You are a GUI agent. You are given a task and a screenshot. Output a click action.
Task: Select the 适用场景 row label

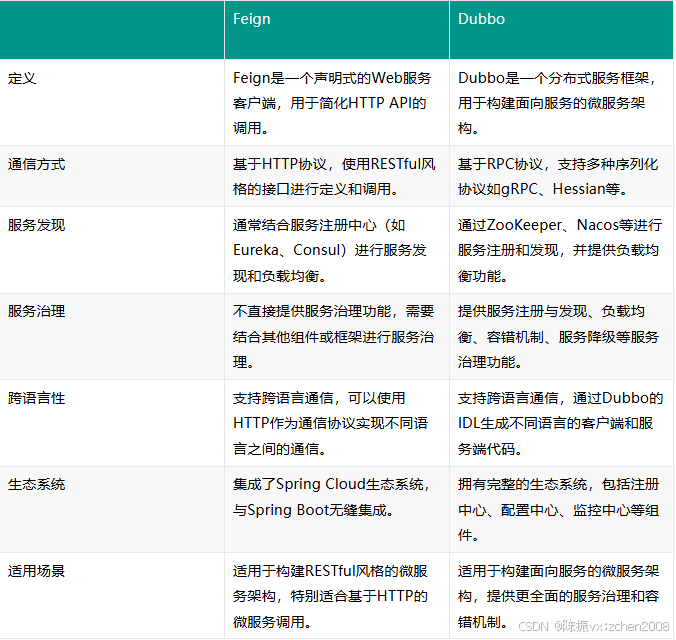36,571
